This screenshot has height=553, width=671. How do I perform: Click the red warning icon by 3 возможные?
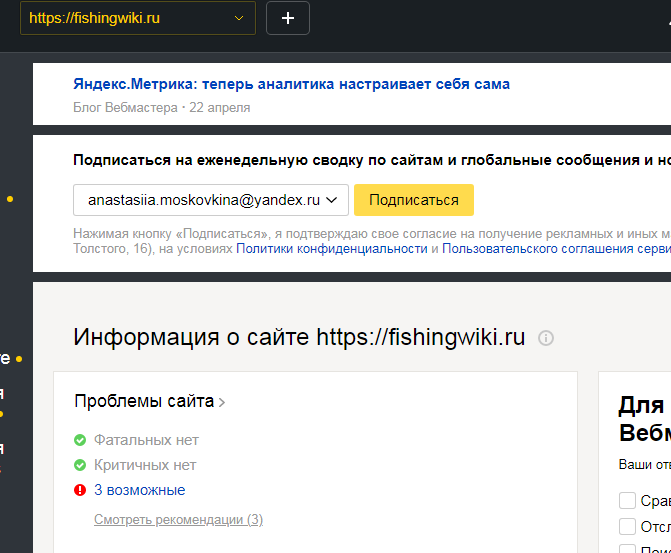pyautogui.click(x=80, y=490)
